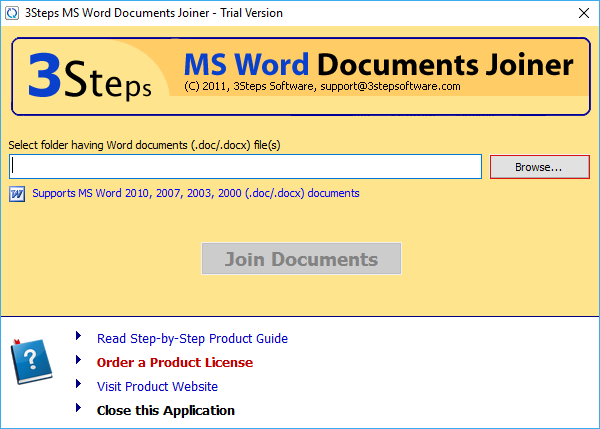Click the Join Documents button

click(x=302, y=259)
